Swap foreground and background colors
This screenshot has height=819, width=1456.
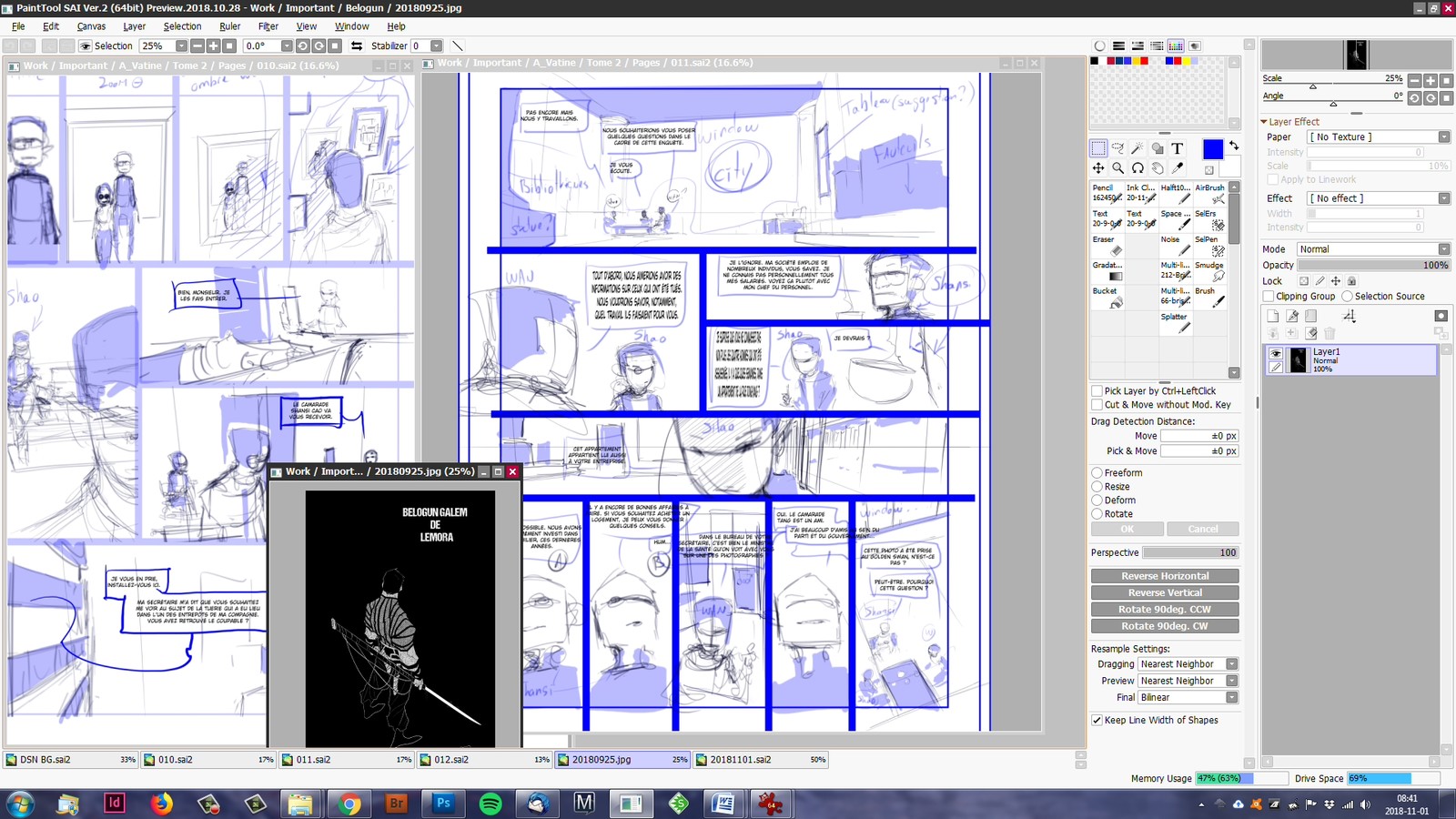point(1234,146)
